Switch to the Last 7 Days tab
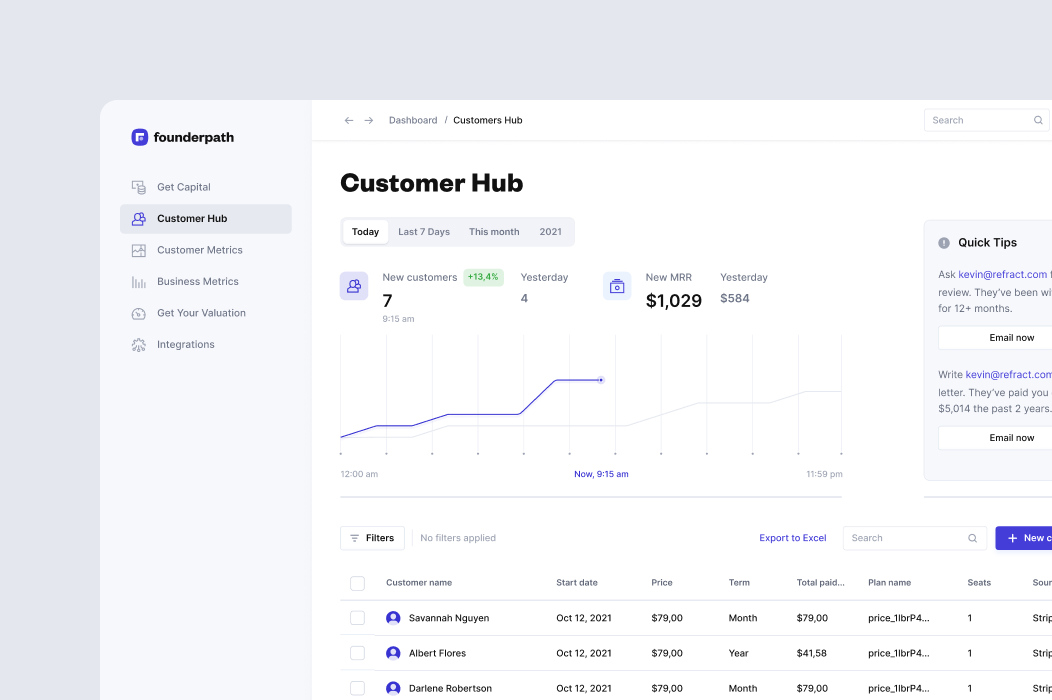The height and width of the screenshot is (700, 1052). tap(424, 232)
